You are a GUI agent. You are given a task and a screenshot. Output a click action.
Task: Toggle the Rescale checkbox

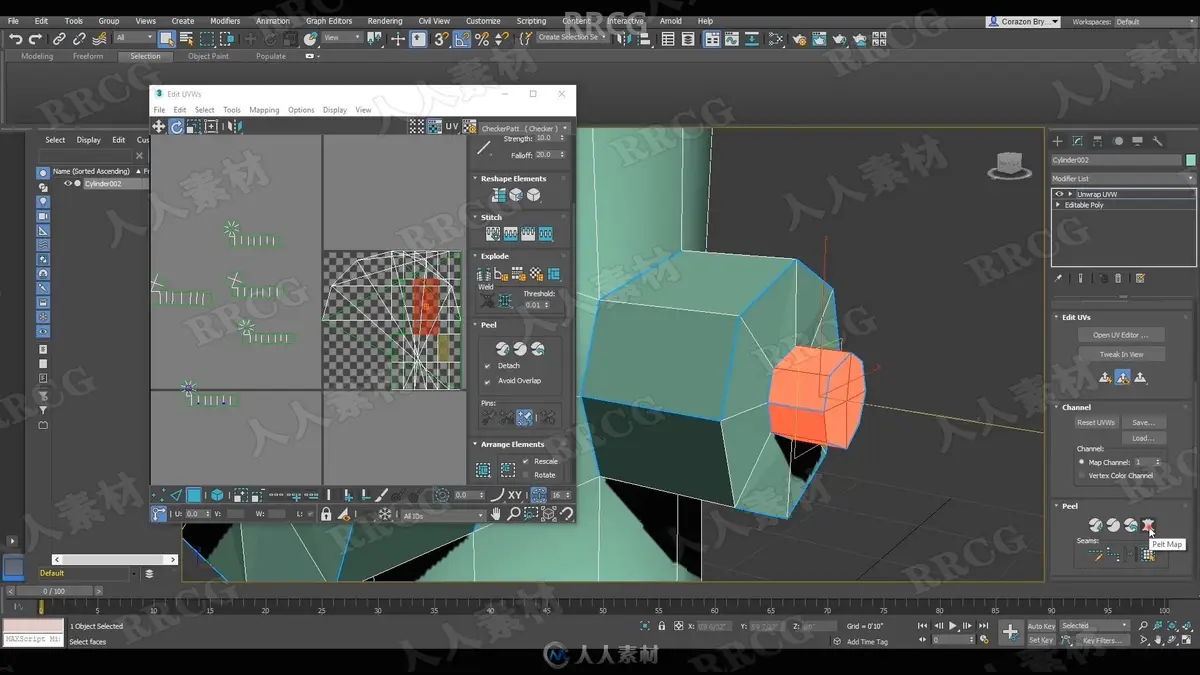click(525, 461)
